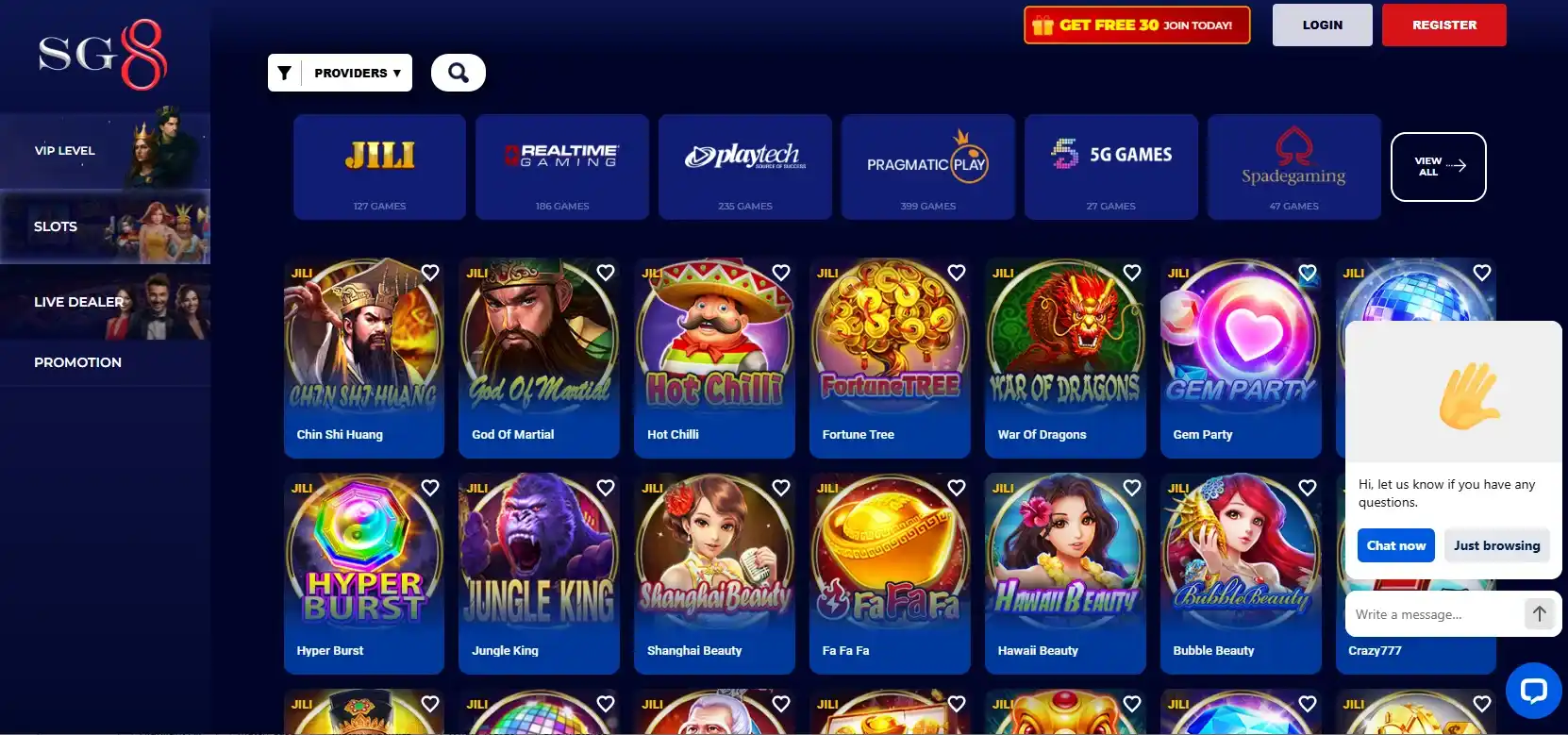Screen dimensions: 1568x735
Task: Go to the Live Dealer section
Action: pyautogui.click(x=105, y=302)
